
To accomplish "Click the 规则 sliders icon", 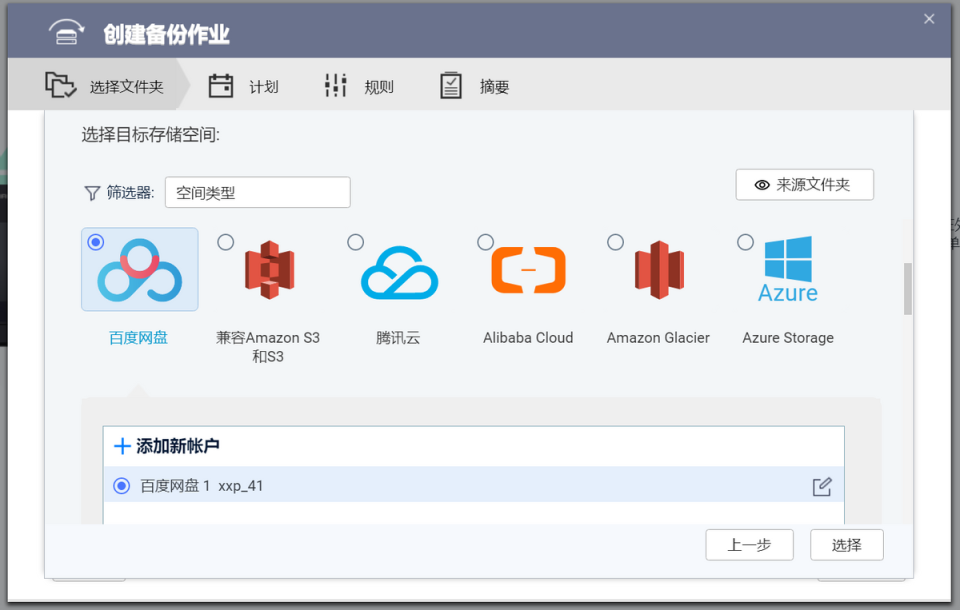I will [x=336, y=85].
